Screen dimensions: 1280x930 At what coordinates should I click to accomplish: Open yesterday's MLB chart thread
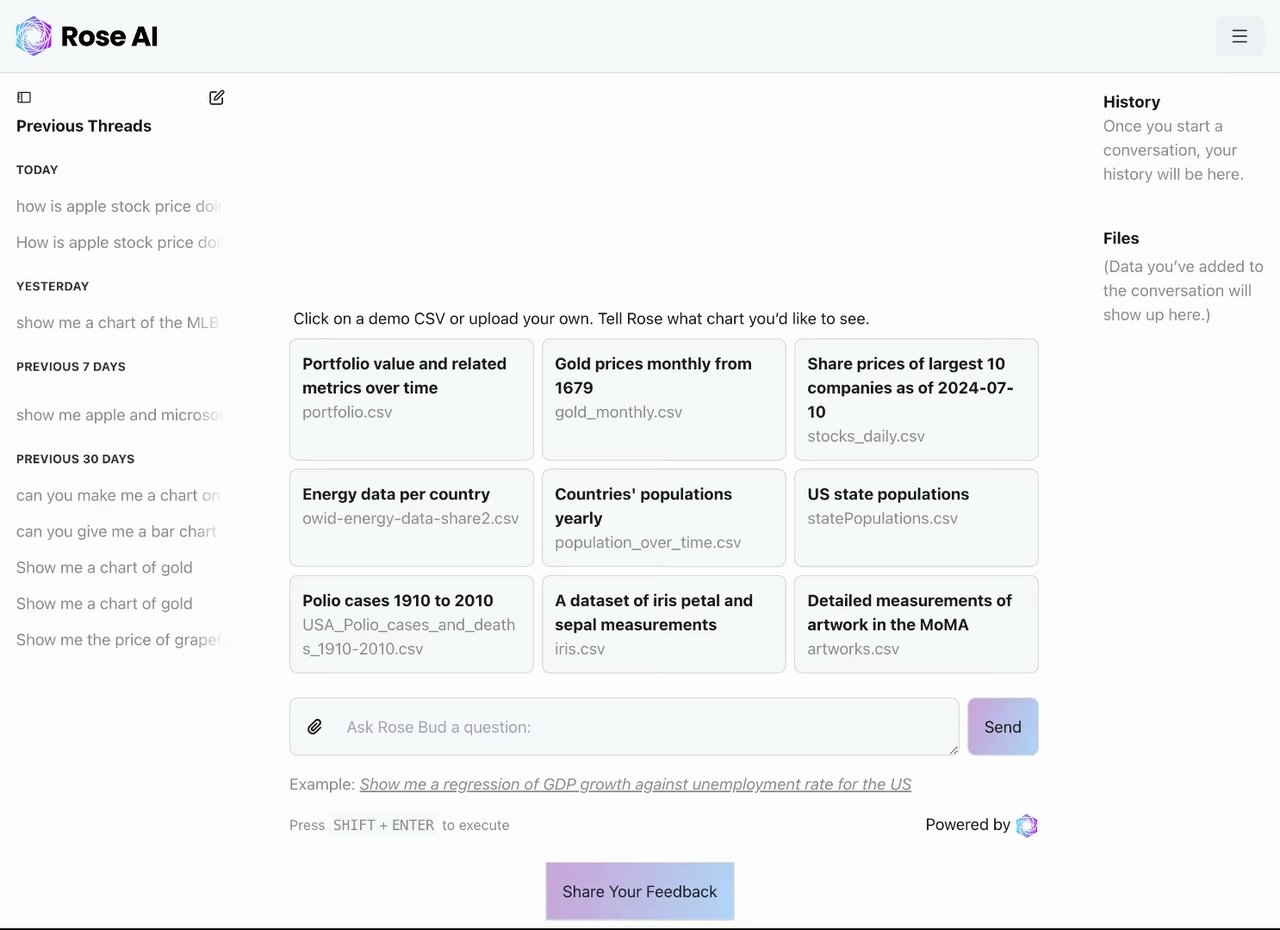[118, 323]
